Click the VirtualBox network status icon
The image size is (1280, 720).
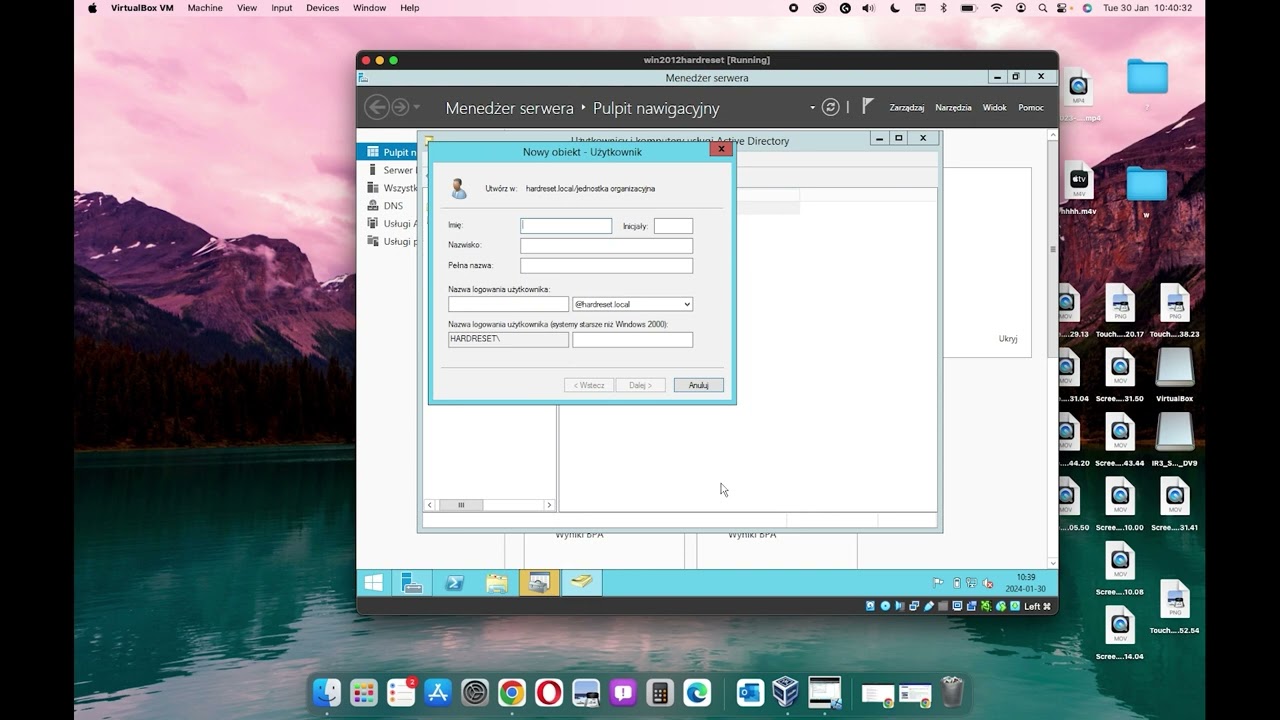tap(914, 606)
